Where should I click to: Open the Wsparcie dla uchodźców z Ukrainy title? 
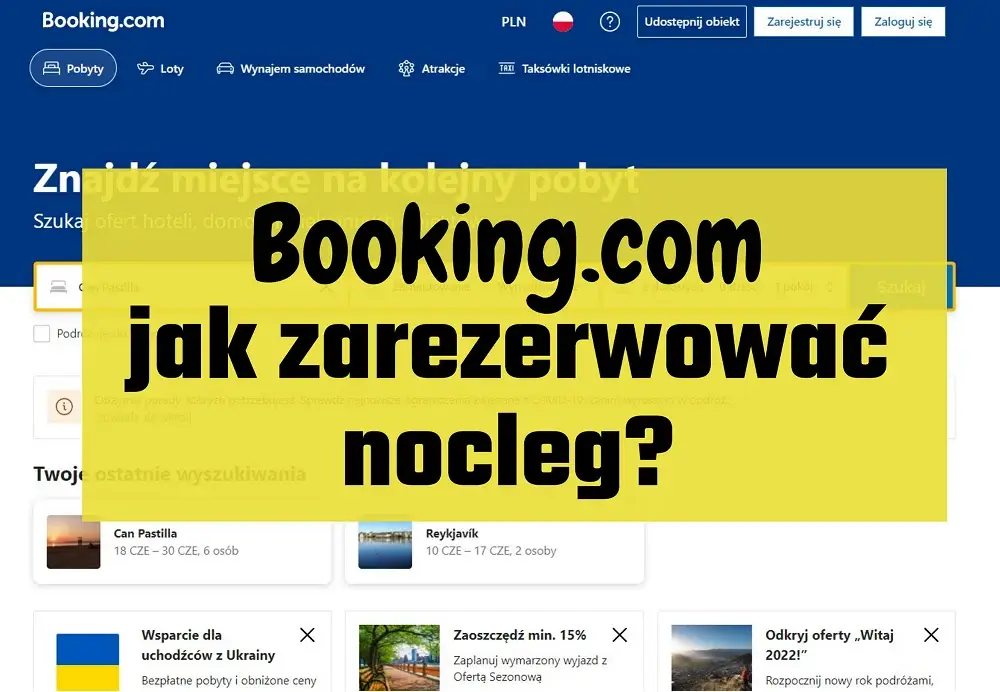pos(208,645)
